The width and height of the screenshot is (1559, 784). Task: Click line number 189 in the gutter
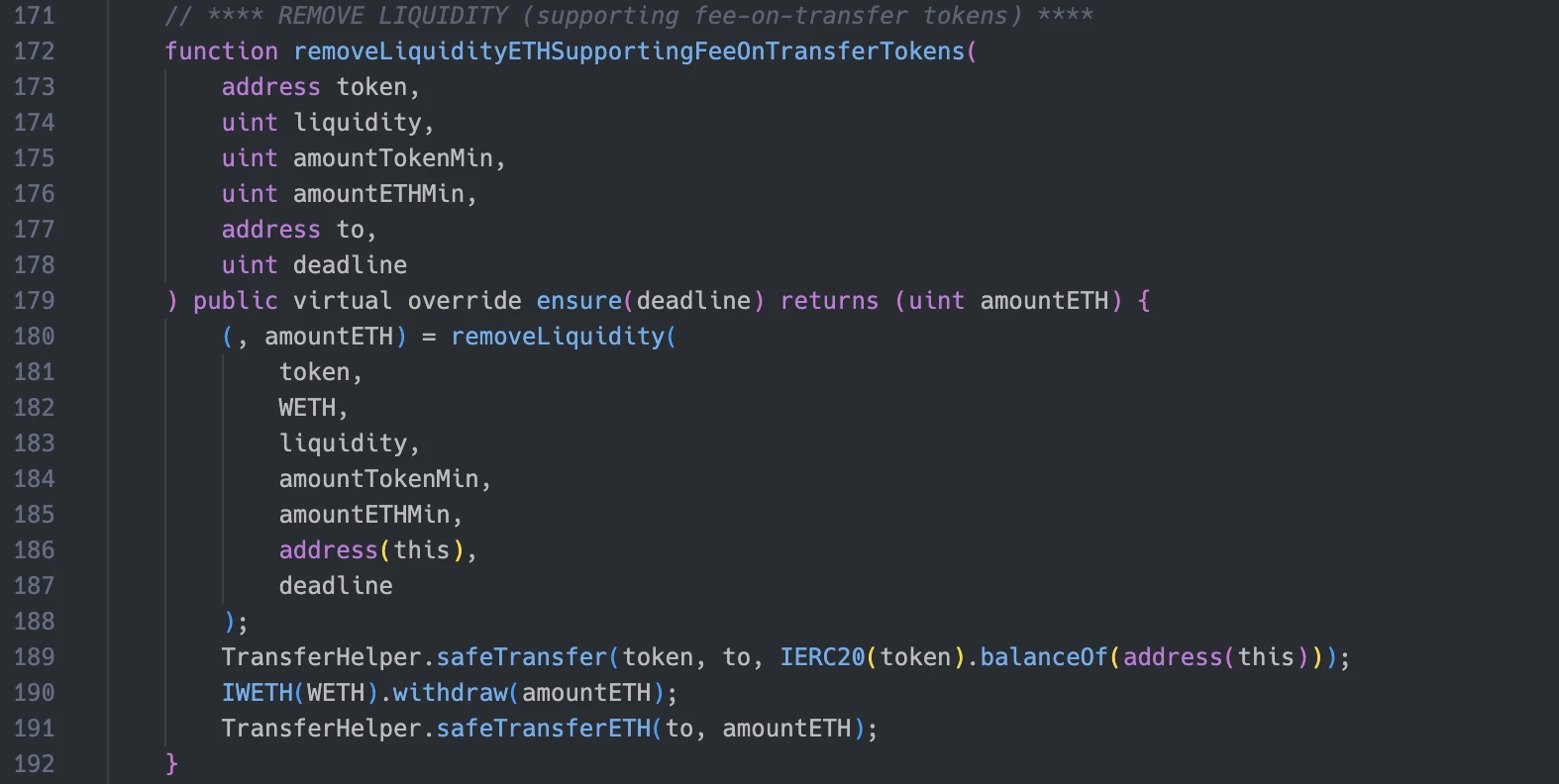[x=34, y=657]
